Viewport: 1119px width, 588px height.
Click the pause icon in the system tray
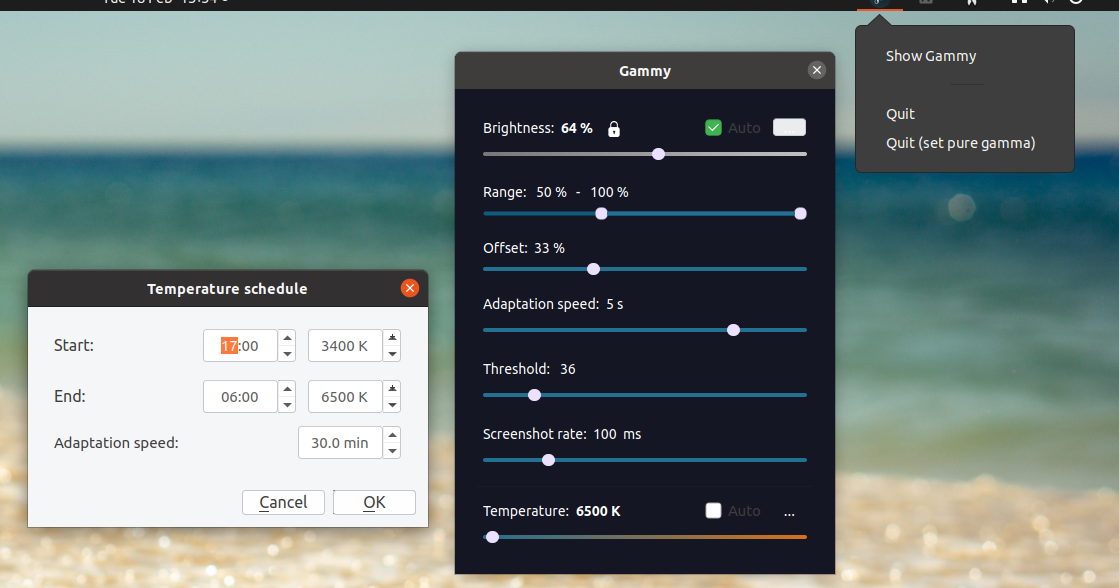coord(1021,4)
